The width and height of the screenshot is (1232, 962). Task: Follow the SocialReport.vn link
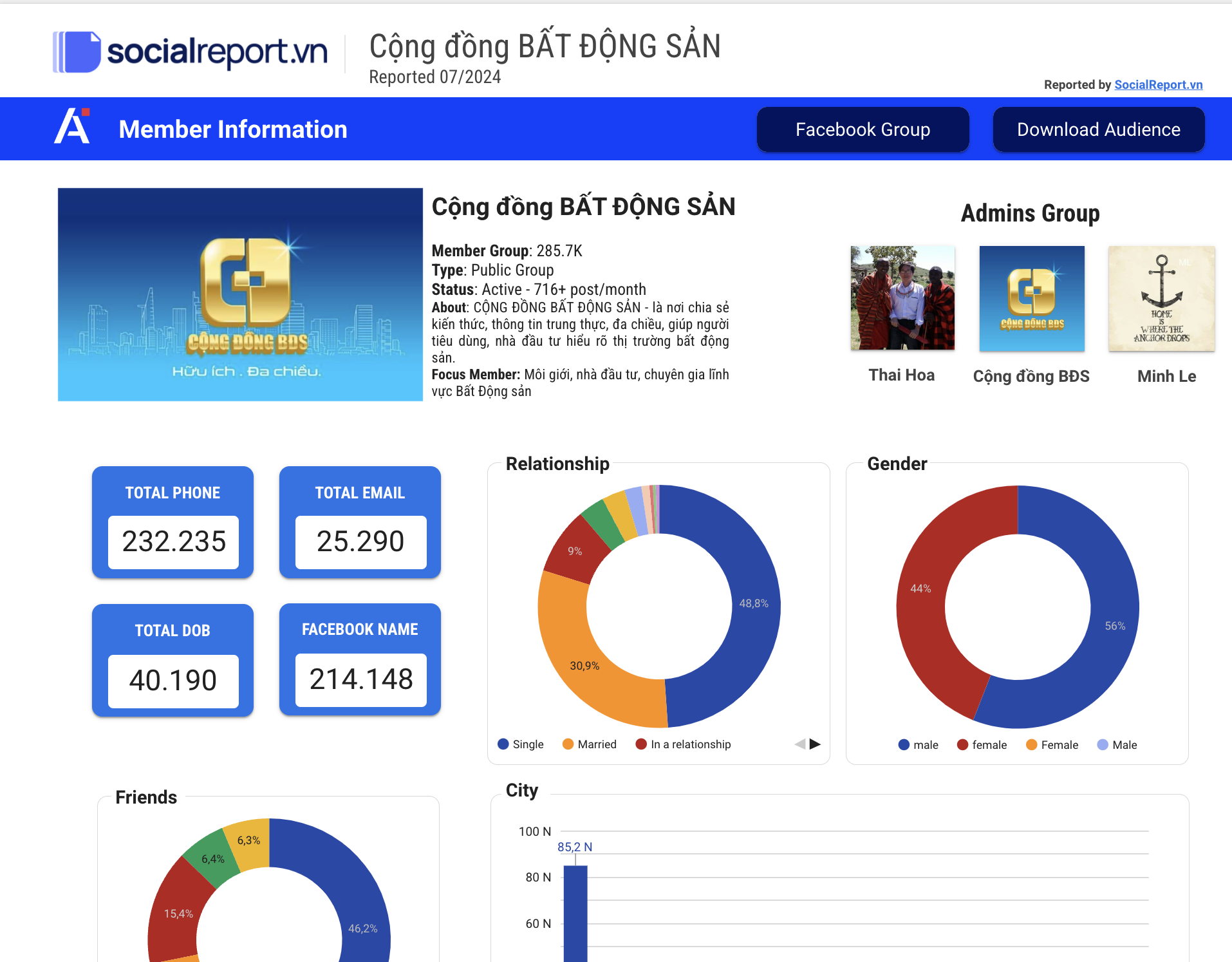(1158, 84)
